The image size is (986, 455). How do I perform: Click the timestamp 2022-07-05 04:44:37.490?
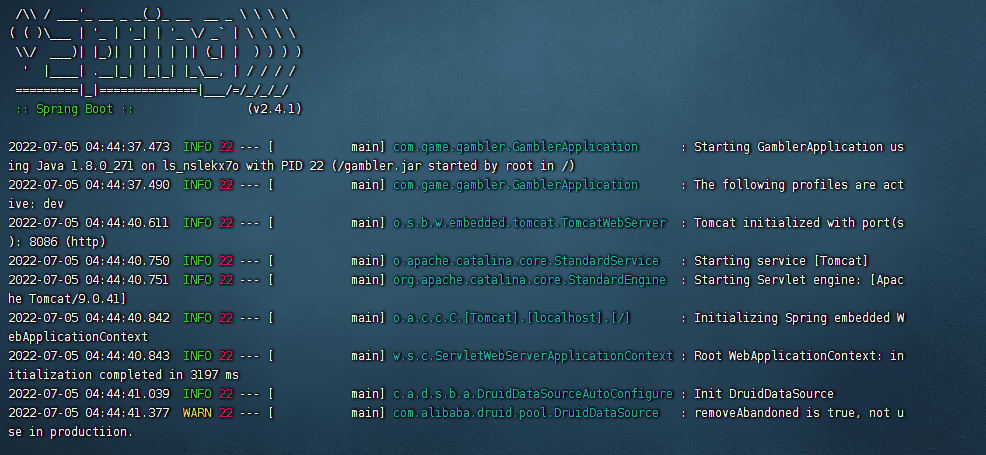(x=89, y=185)
